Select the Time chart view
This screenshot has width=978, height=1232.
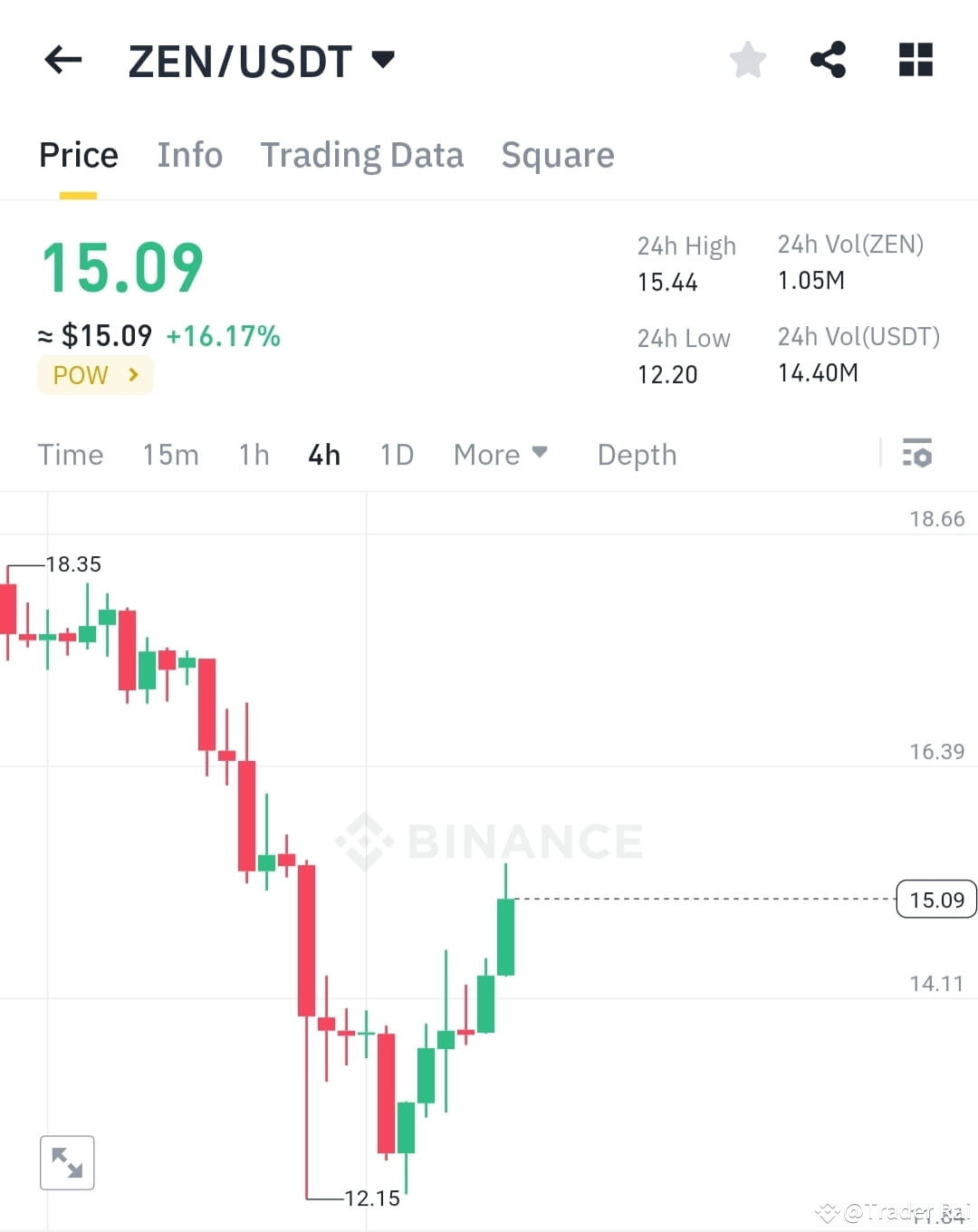click(71, 454)
